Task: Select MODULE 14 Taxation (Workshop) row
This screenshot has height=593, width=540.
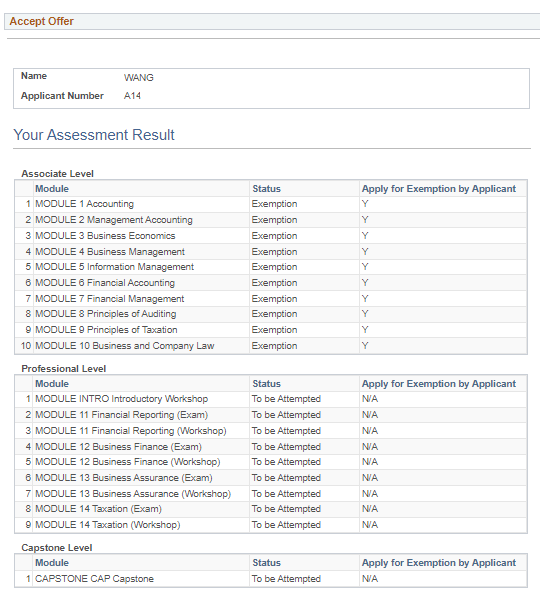Action: tap(270, 525)
